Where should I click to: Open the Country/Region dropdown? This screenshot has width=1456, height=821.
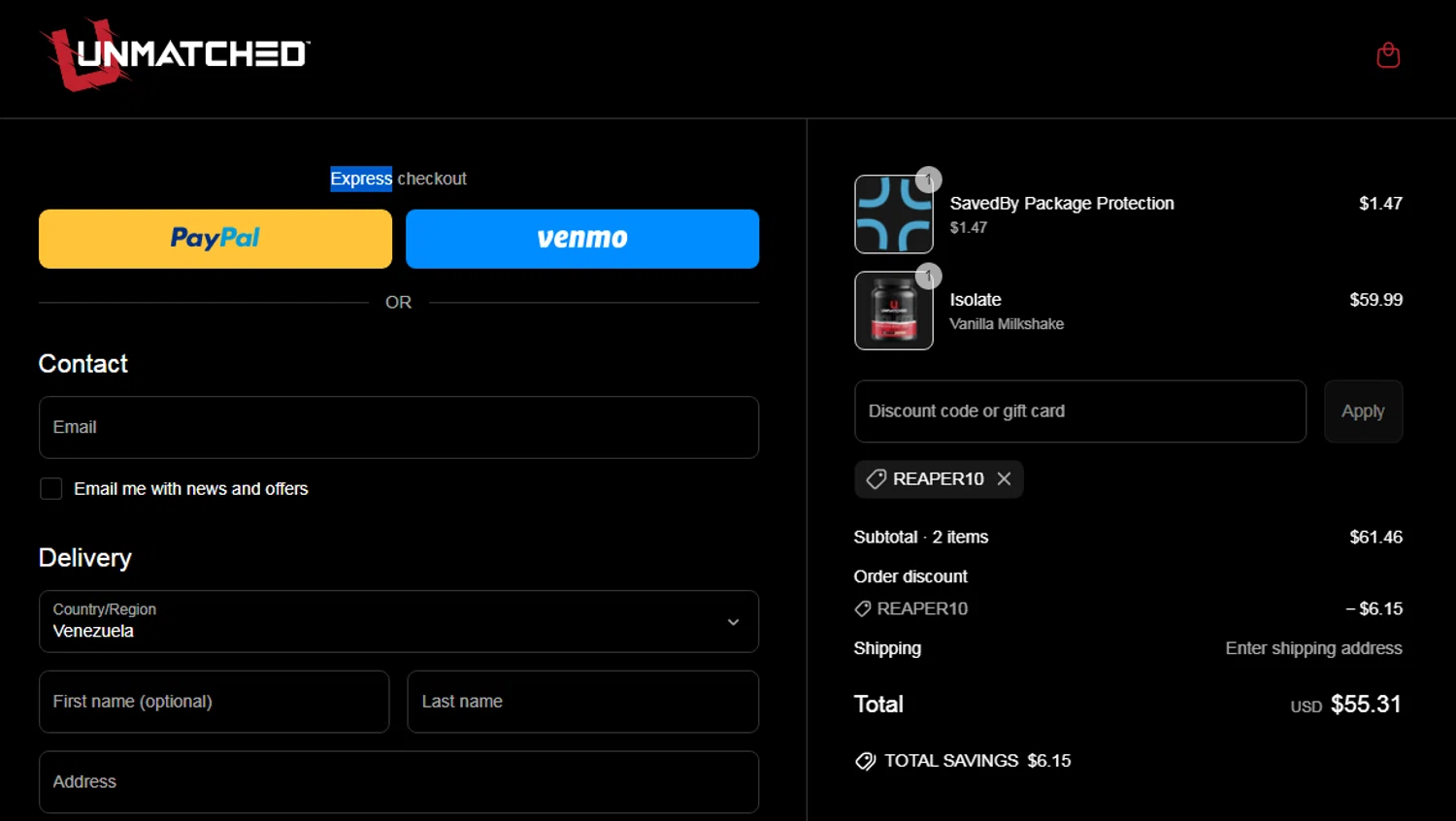pos(399,621)
